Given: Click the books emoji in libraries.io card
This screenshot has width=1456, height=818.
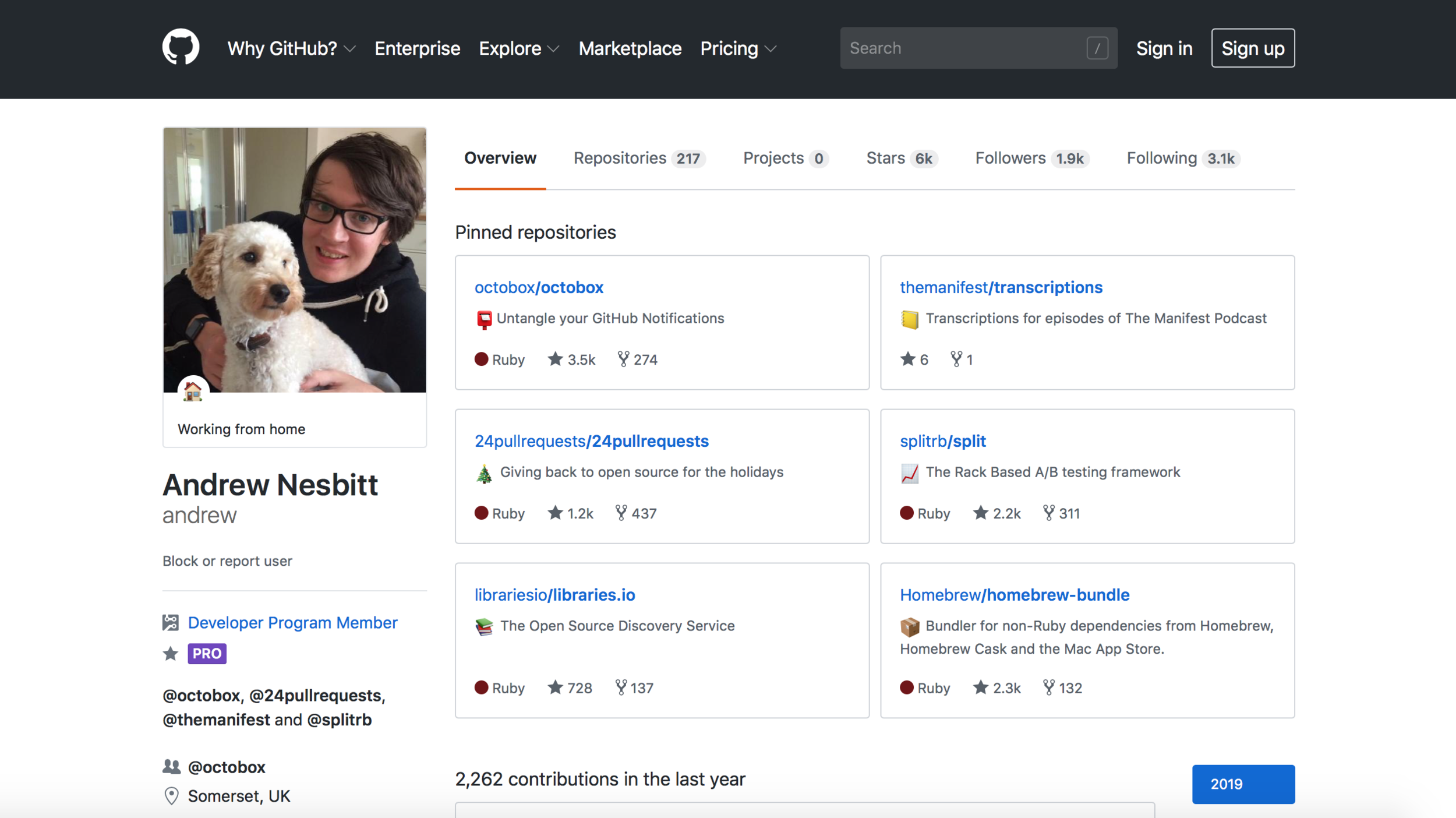Looking at the screenshot, I should 484,627.
